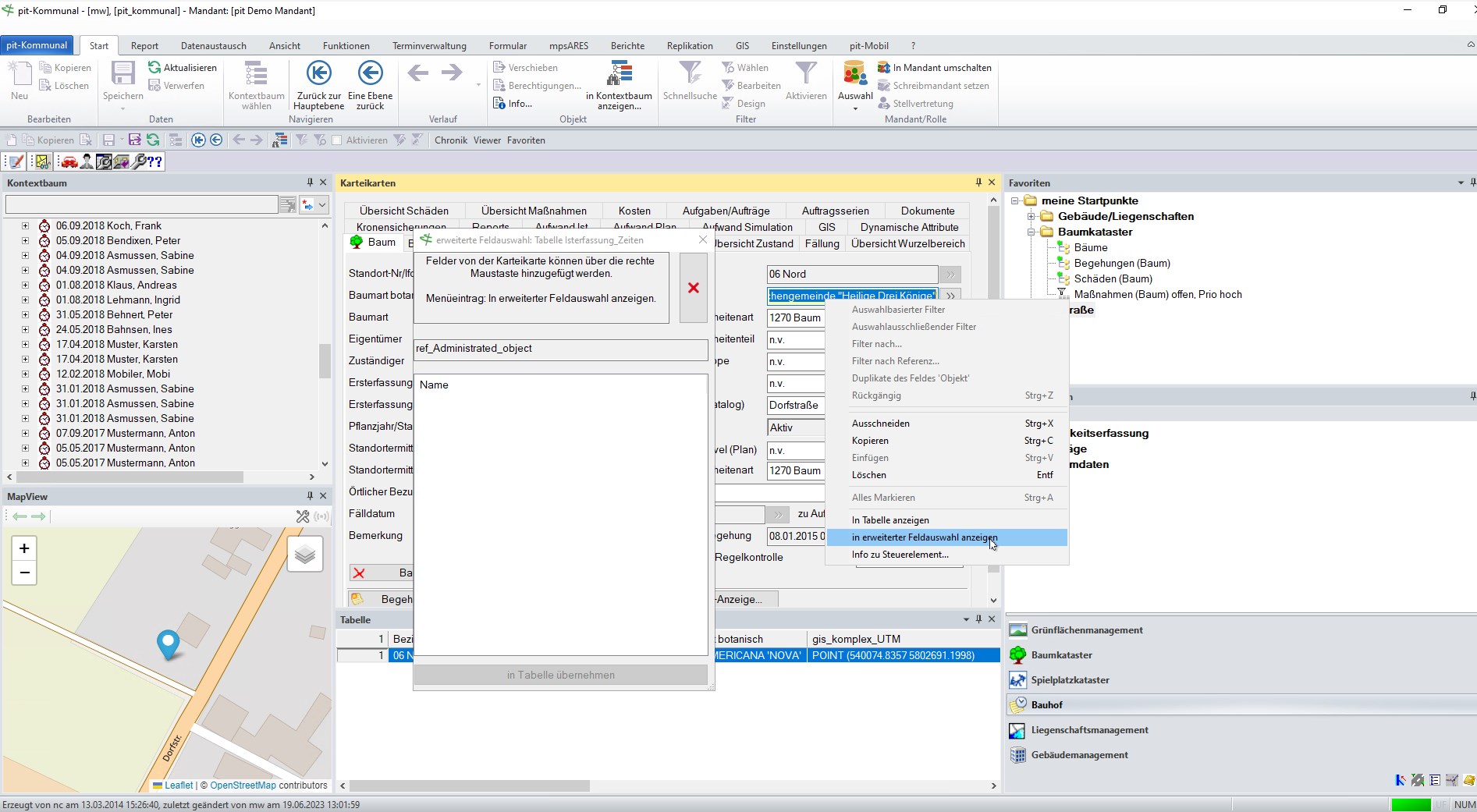Click the Aktualisieren refresh icon
Viewport: 1477px width, 812px height.
pyautogui.click(x=154, y=68)
